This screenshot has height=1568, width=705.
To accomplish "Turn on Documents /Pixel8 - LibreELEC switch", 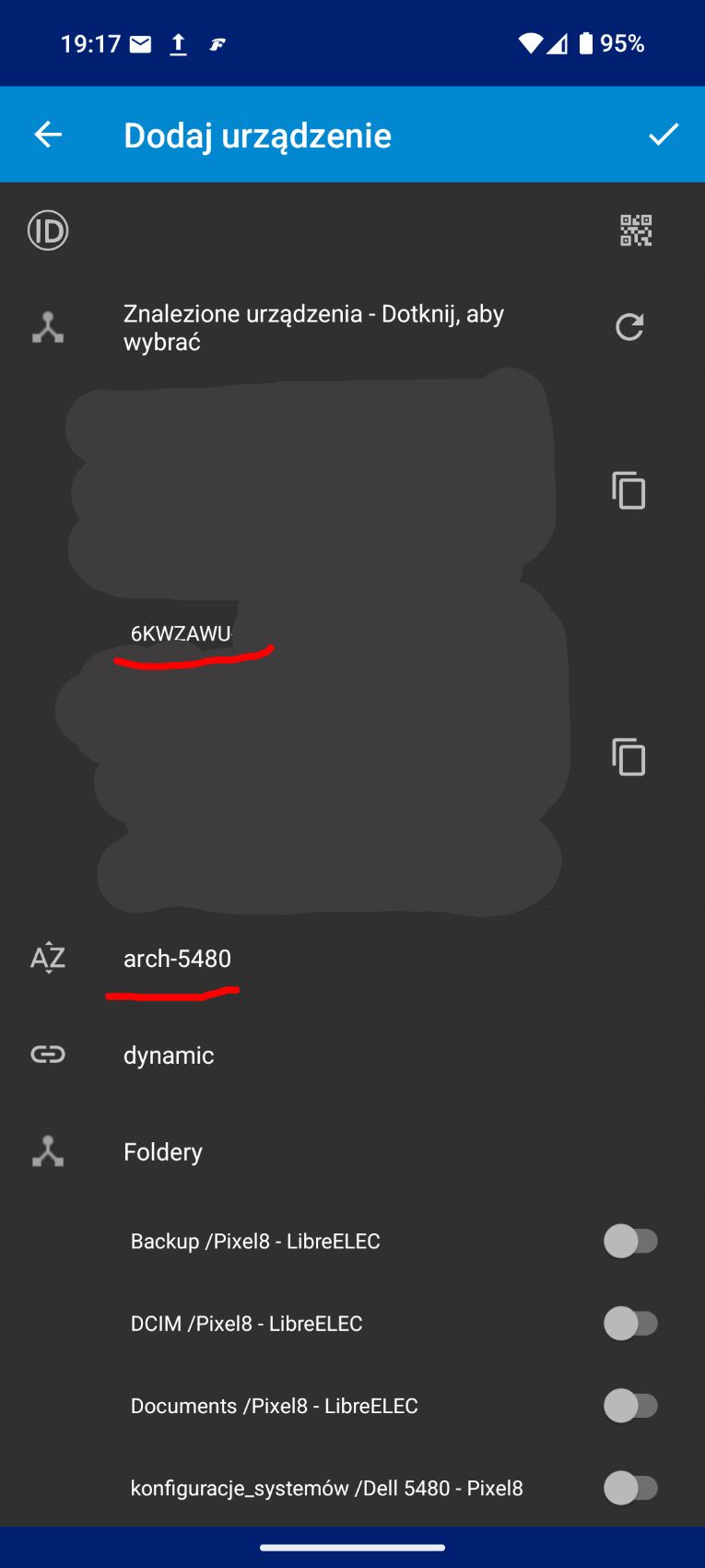I will pos(631,1406).
